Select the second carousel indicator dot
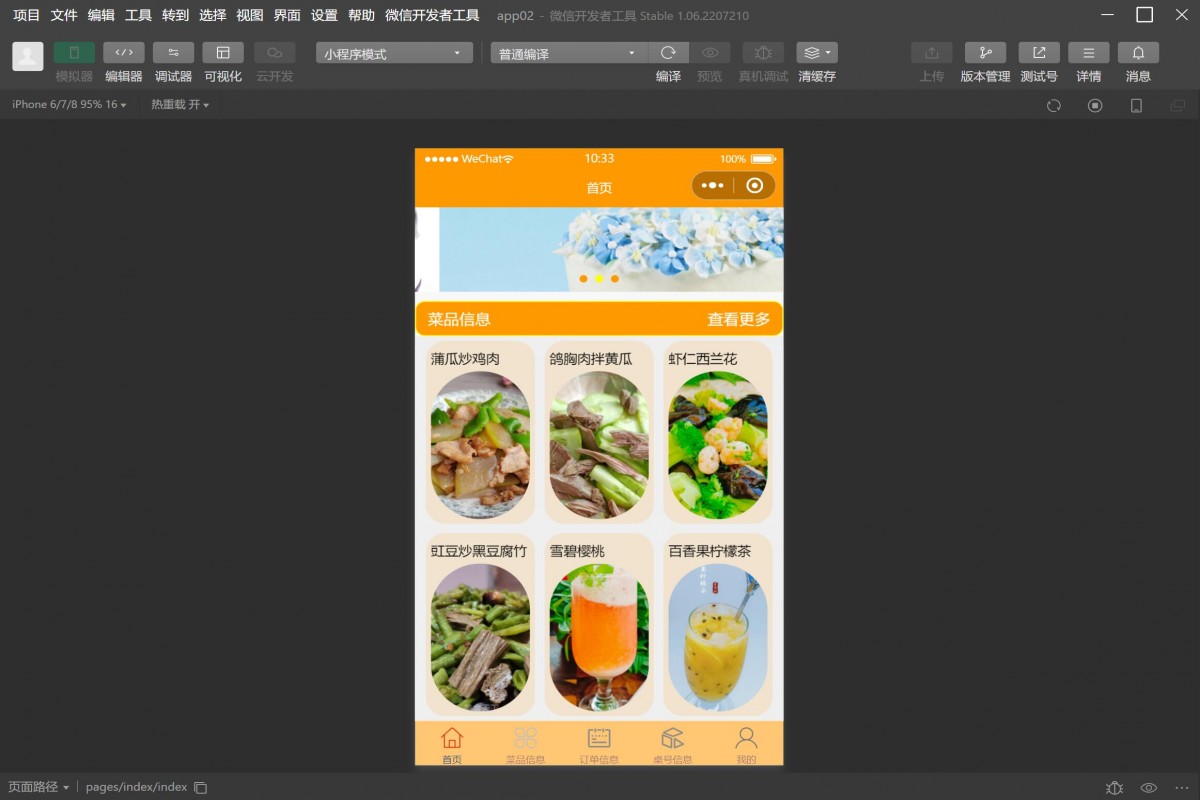Image resolution: width=1200 pixels, height=800 pixels. point(599,279)
